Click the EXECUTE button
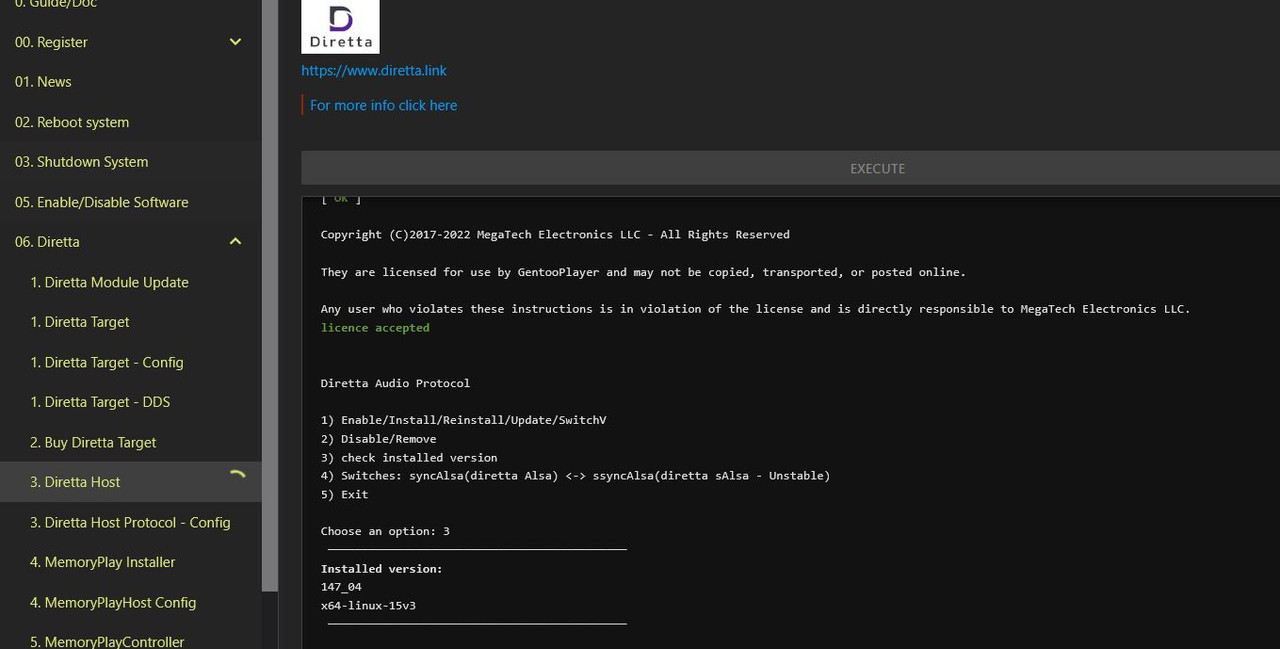The image size is (1280, 649). 790,168
